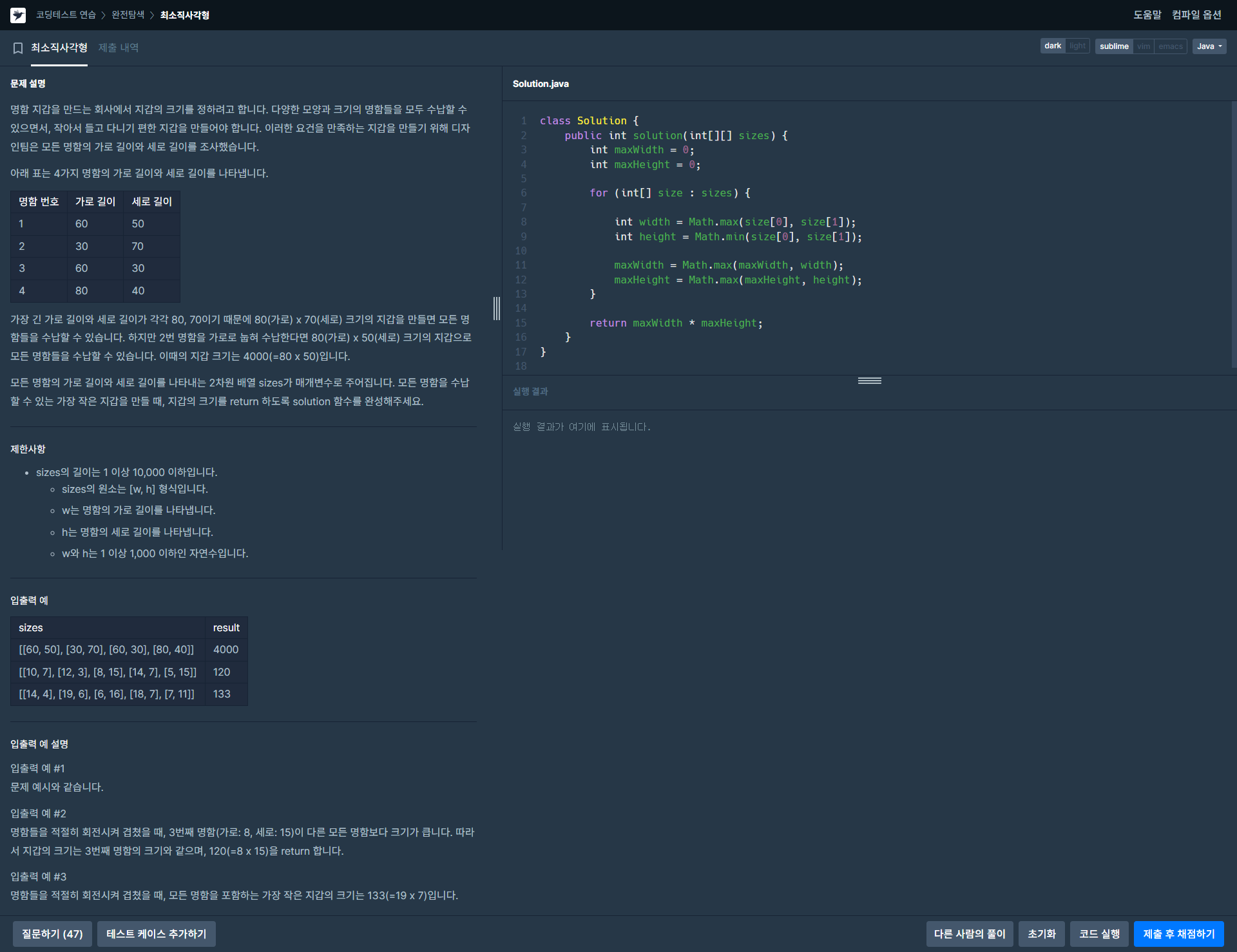
Task: Select vim keymap mode
Action: point(1144,46)
